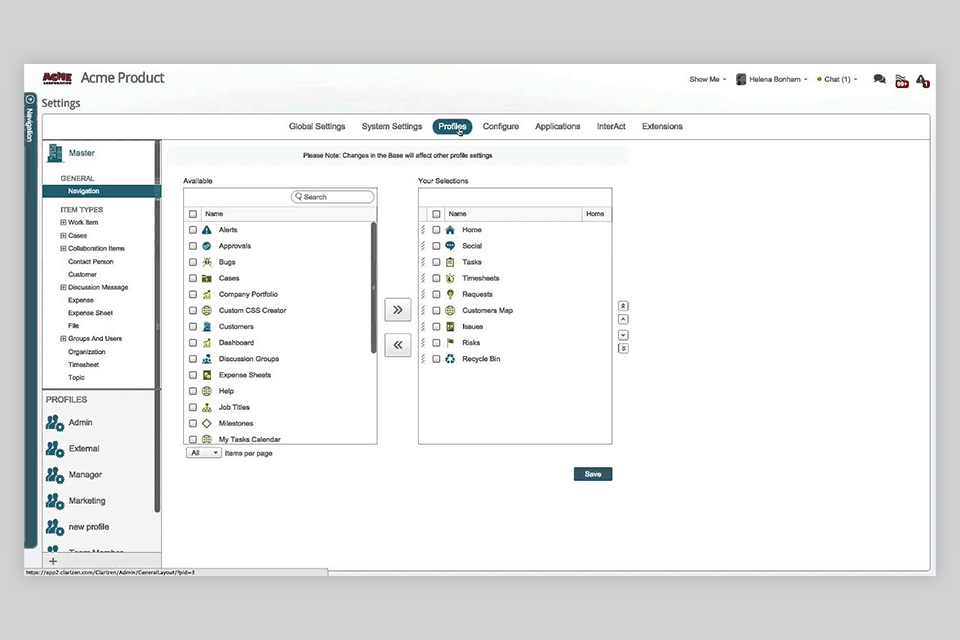
Task: Open the feed icon with 99+ badge
Action: 901,81
